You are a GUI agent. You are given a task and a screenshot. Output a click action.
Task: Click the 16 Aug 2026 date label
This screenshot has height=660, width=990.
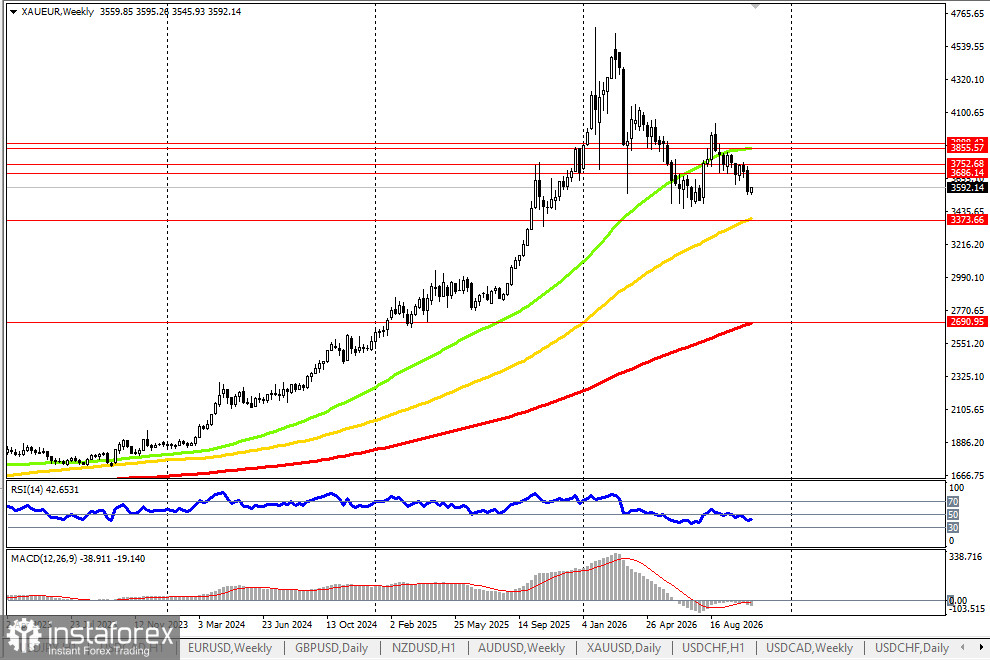tap(736, 625)
